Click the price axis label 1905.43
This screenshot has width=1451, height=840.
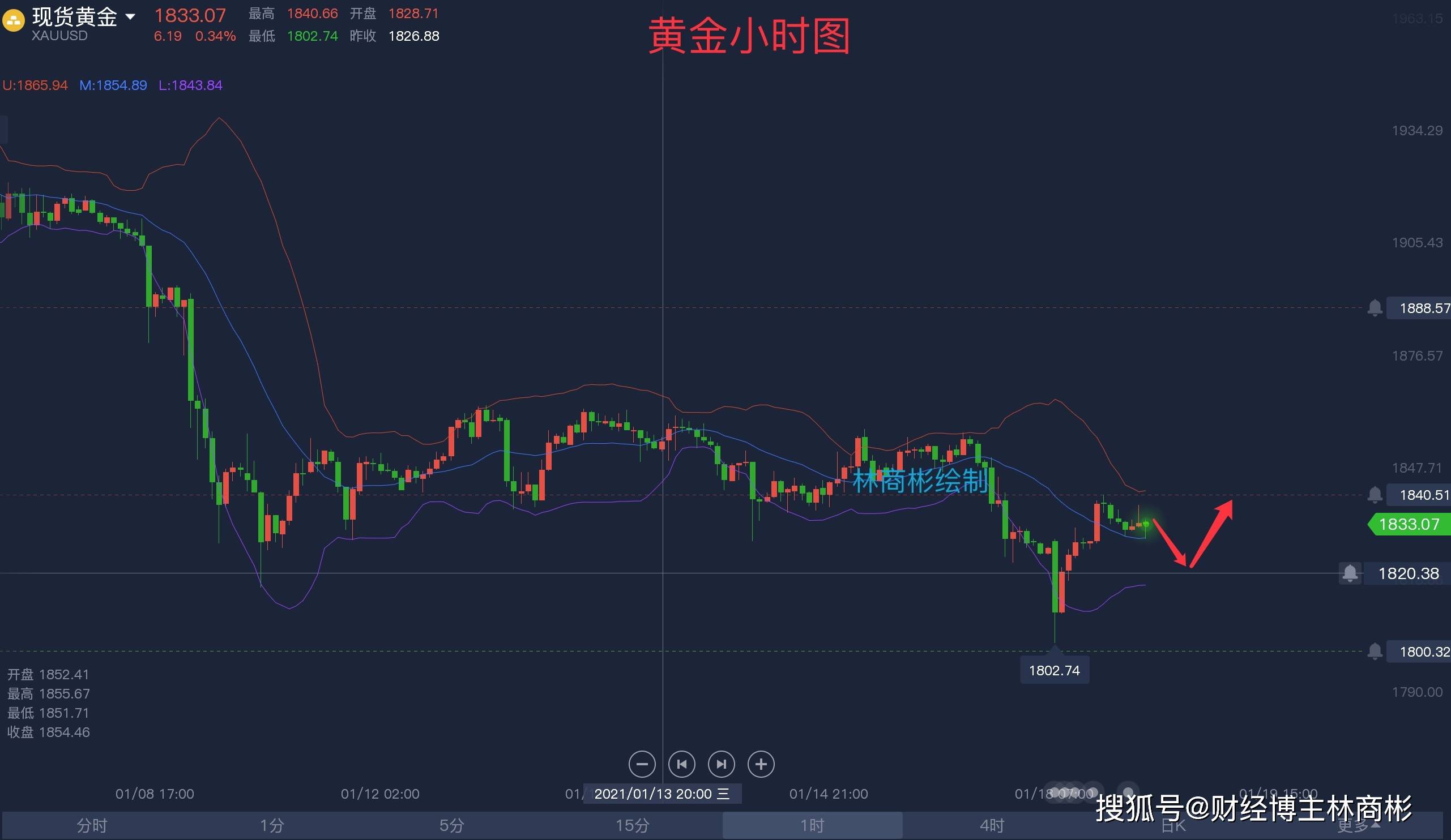1417,243
